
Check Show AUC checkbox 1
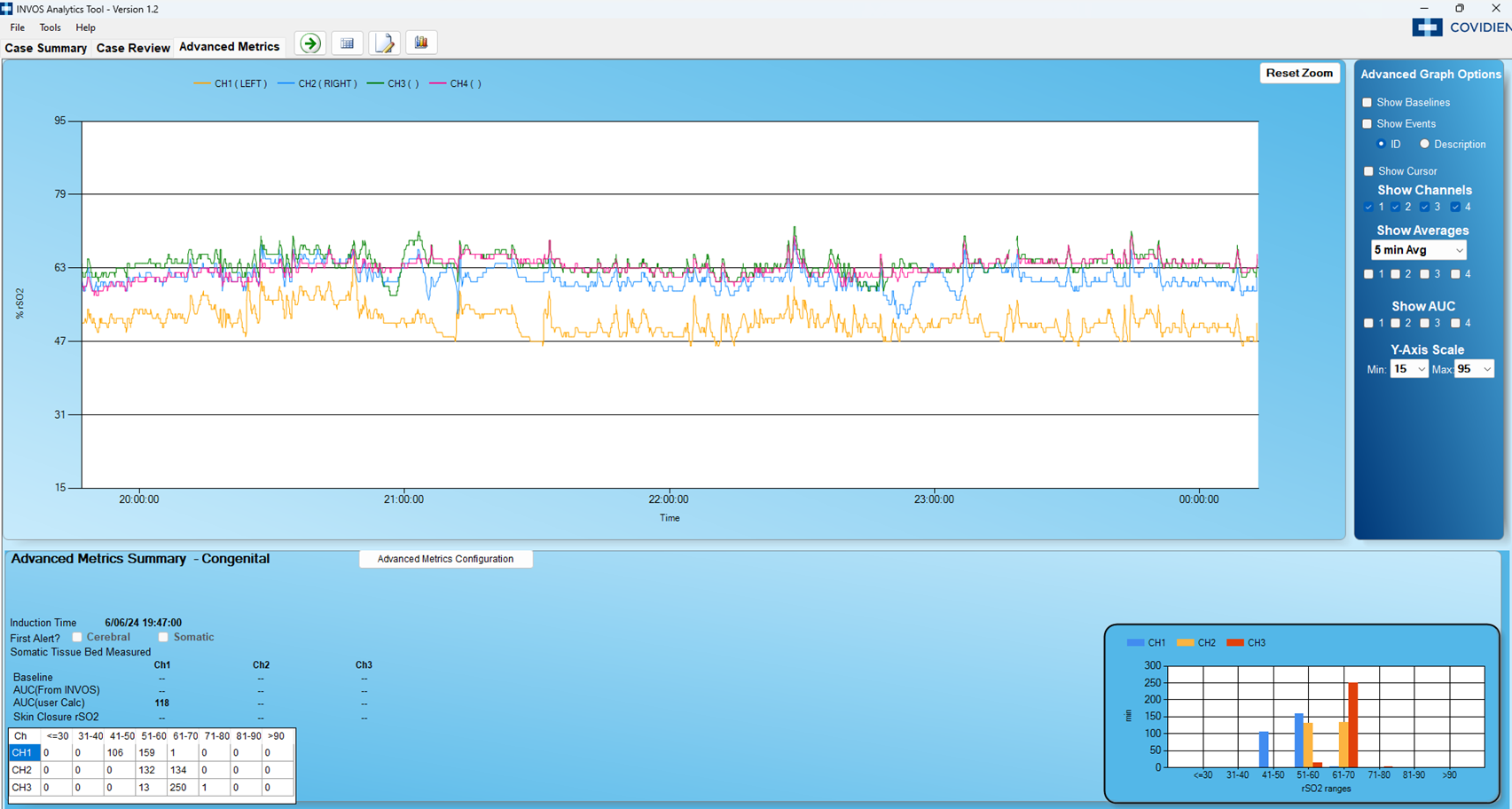point(1368,324)
